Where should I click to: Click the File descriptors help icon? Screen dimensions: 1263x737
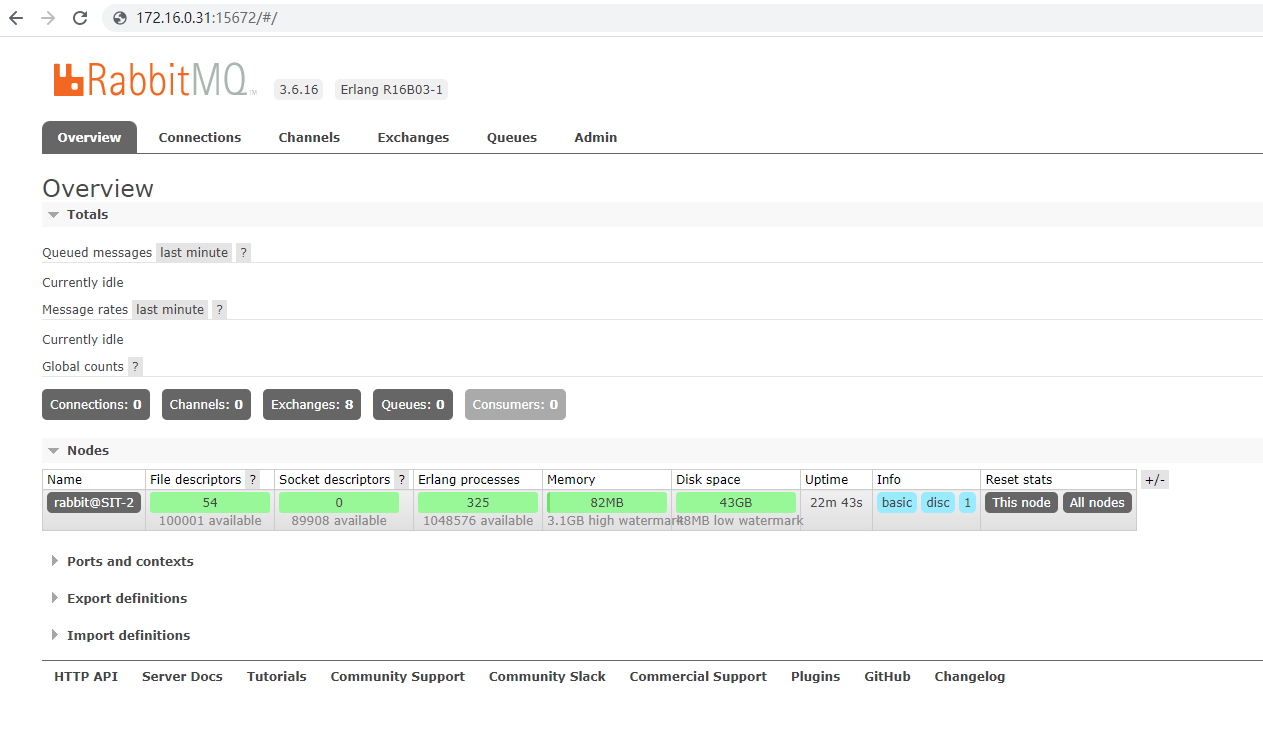pos(252,479)
